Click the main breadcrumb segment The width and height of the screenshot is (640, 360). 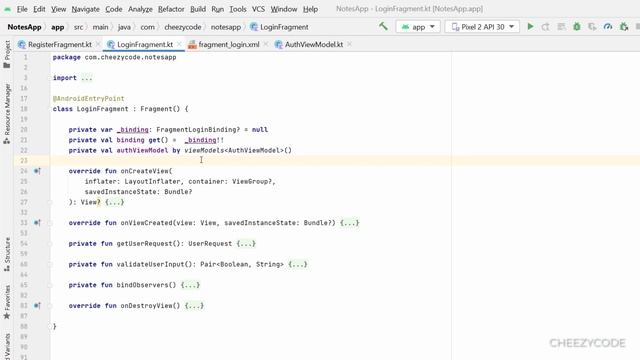pyautogui.click(x=100, y=27)
